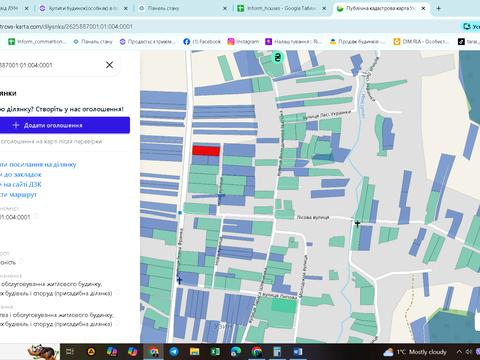
Task: Select the red highlighted parcel on map
Action: click(206, 151)
